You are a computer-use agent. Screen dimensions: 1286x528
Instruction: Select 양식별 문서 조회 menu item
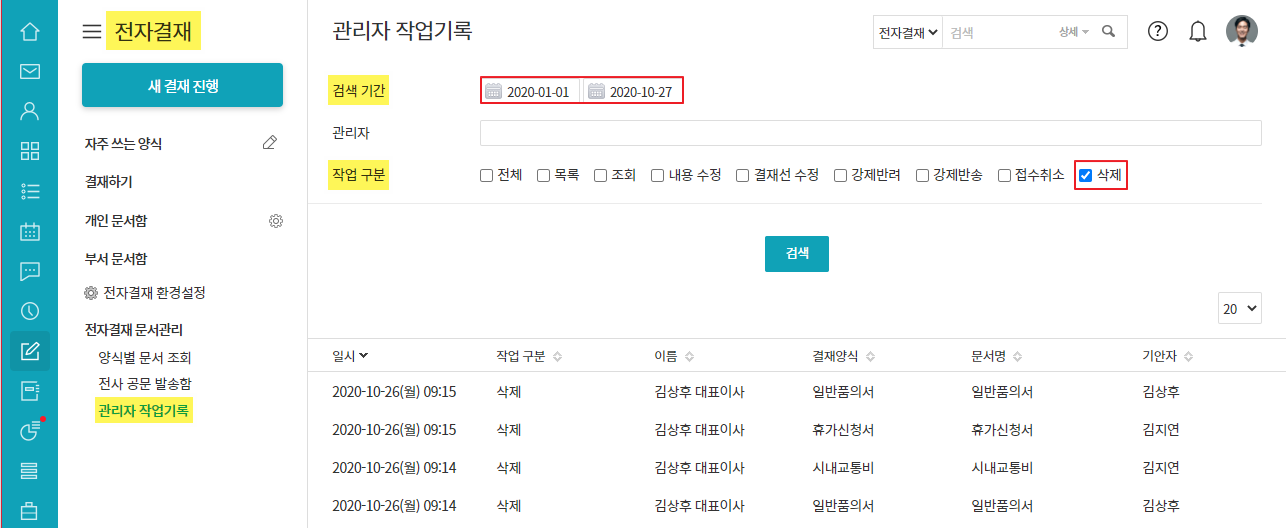click(x=144, y=357)
